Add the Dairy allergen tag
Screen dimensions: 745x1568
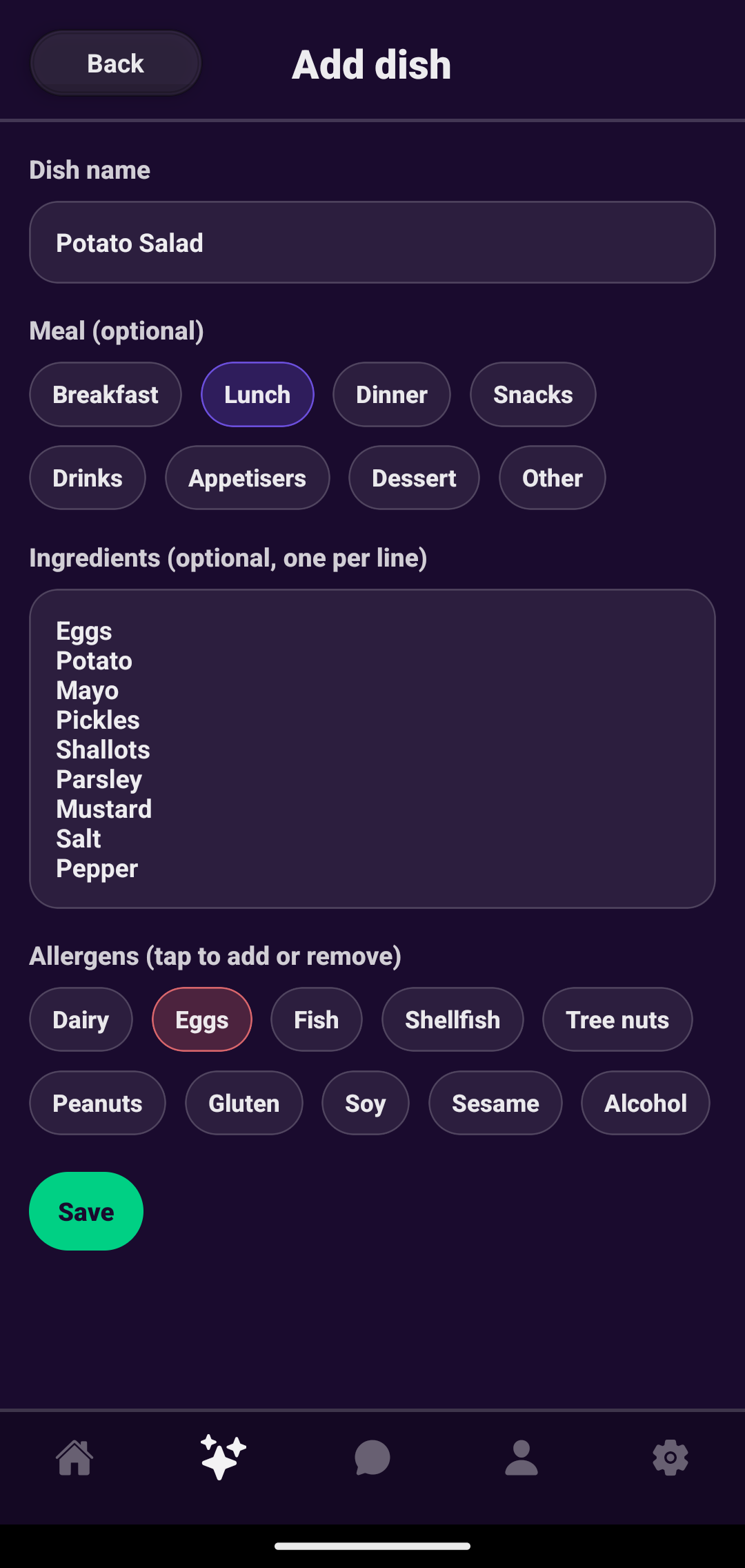pos(81,1019)
